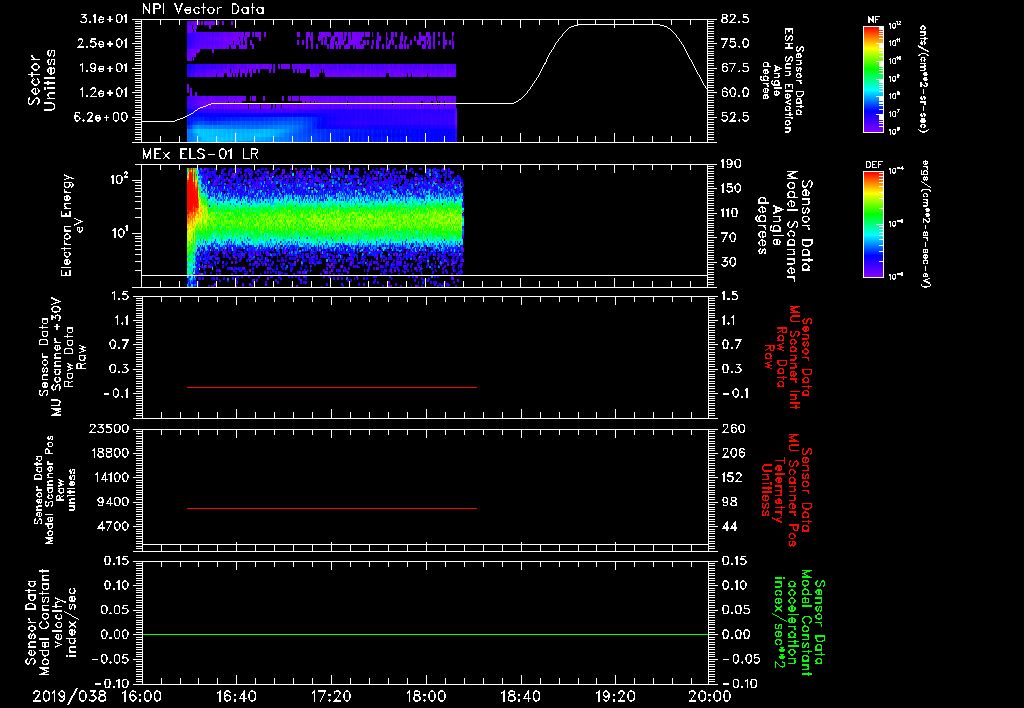Click the NF color bar legend
Image resolution: width=1024 pixels, height=708 pixels.
[x=874, y=78]
